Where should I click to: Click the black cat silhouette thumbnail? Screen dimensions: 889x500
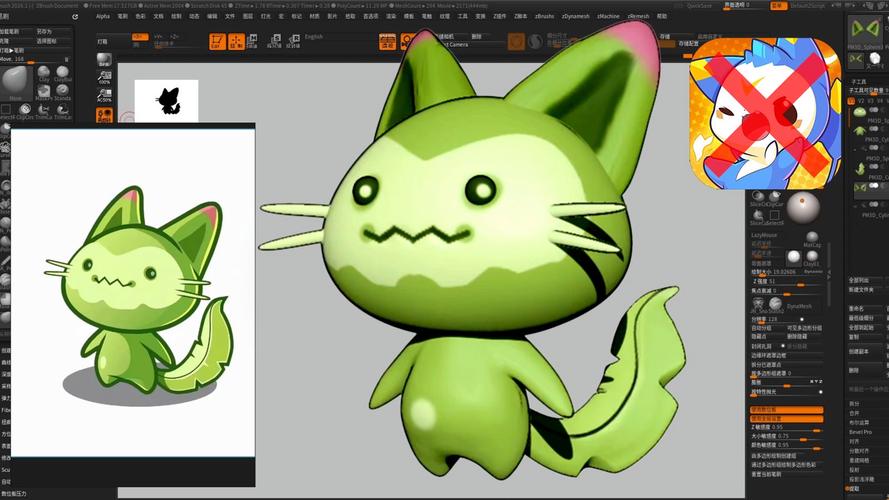click(x=166, y=101)
